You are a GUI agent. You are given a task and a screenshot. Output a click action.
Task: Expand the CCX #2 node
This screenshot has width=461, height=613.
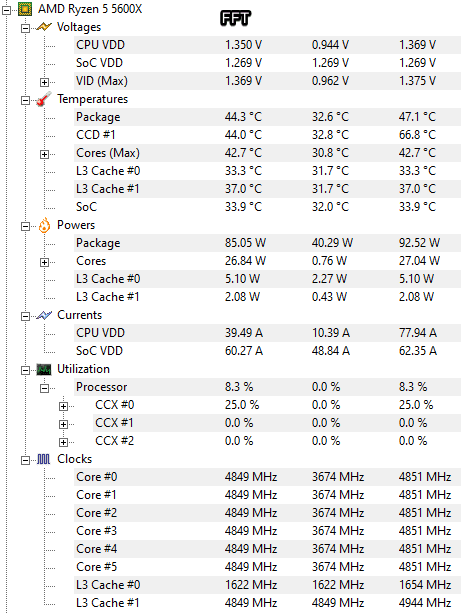[63, 442]
